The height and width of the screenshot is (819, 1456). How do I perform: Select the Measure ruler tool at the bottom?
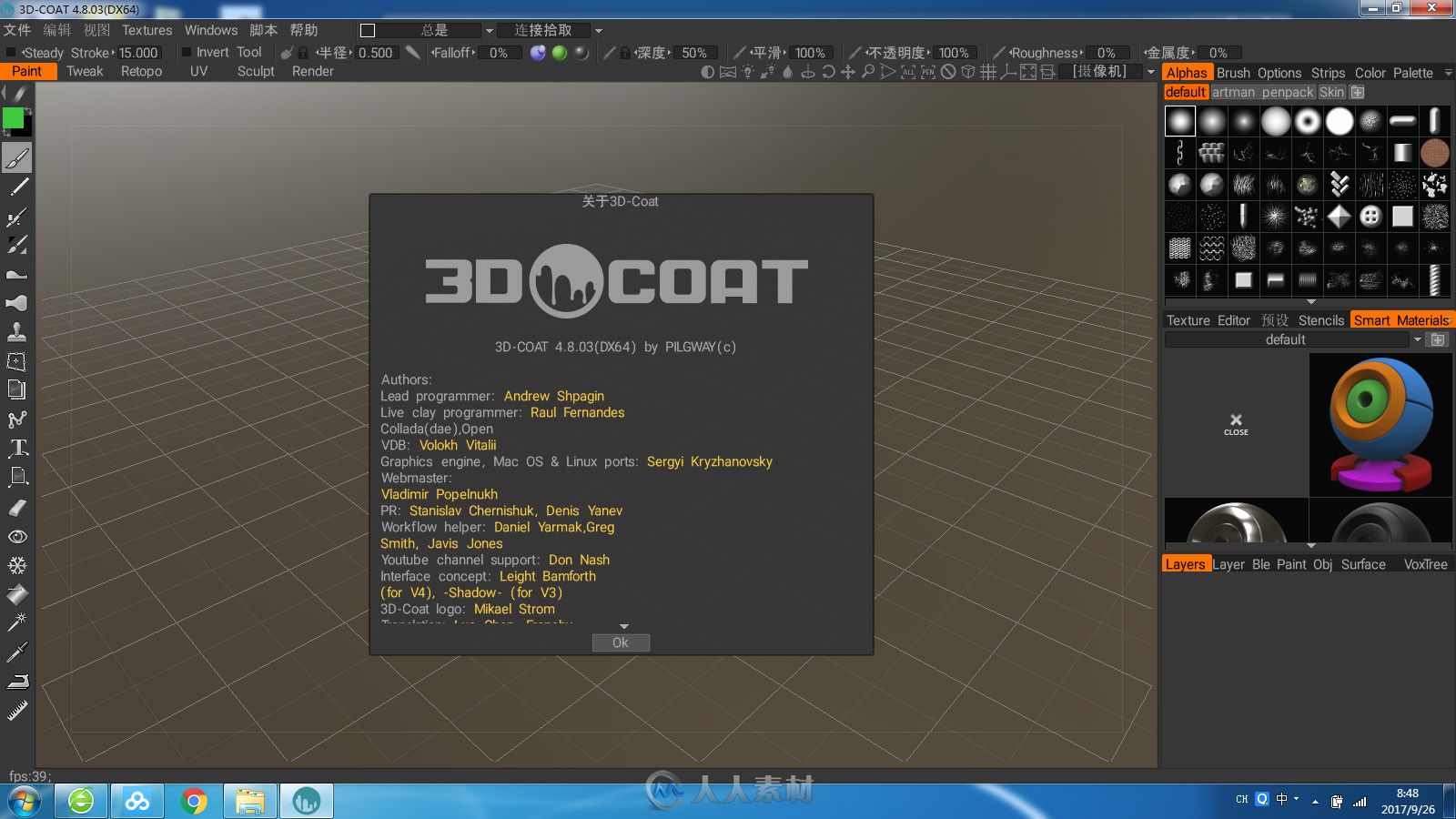click(x=17, y=711)
